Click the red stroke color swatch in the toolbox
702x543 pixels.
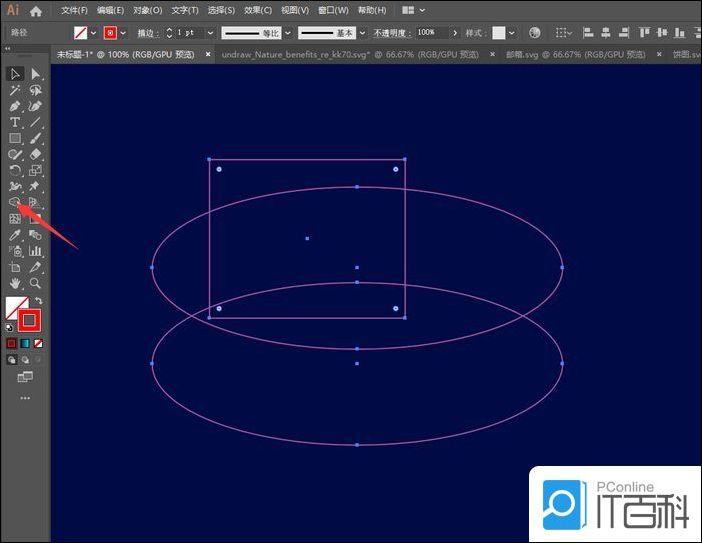pos(31,320)
